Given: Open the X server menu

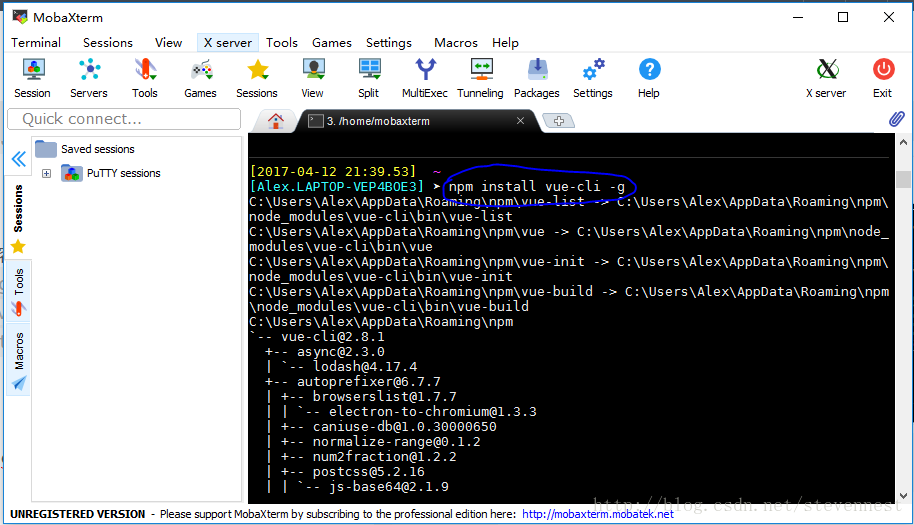Looking at the screenshot, I should (x=228, y=43).
